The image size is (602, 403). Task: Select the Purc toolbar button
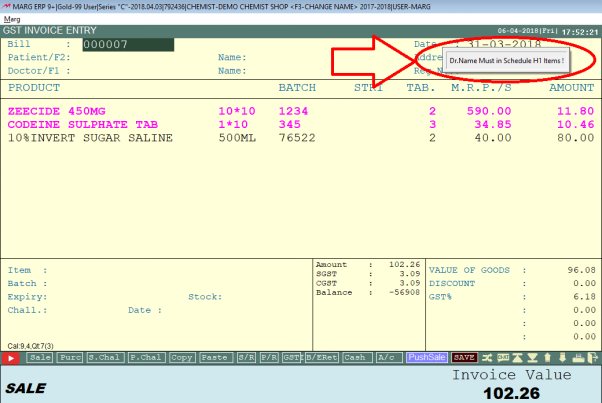pyautogui.click(x=70, y=357)
